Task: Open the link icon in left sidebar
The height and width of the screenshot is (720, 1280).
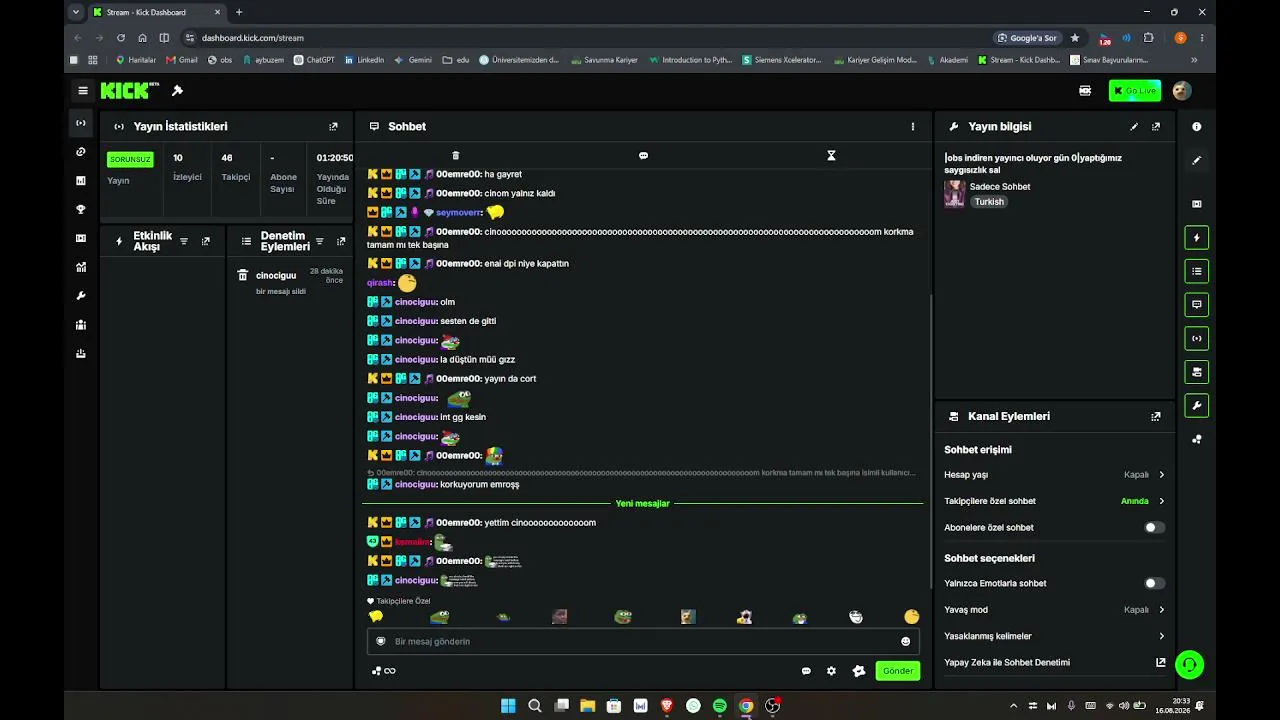Action: click(x=81, y=152)
